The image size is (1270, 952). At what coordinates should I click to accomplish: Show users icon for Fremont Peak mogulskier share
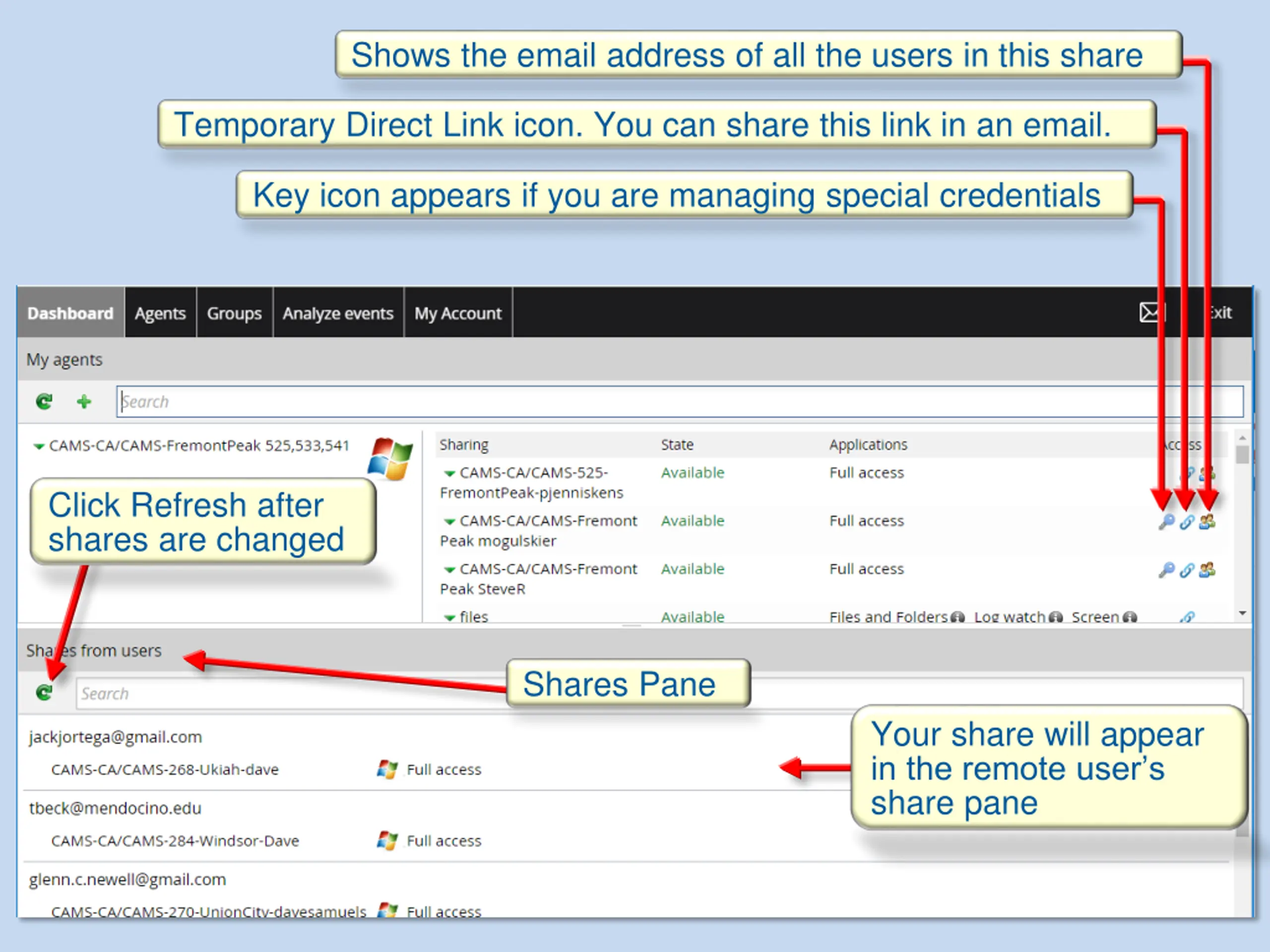(x=1207, y=522)
